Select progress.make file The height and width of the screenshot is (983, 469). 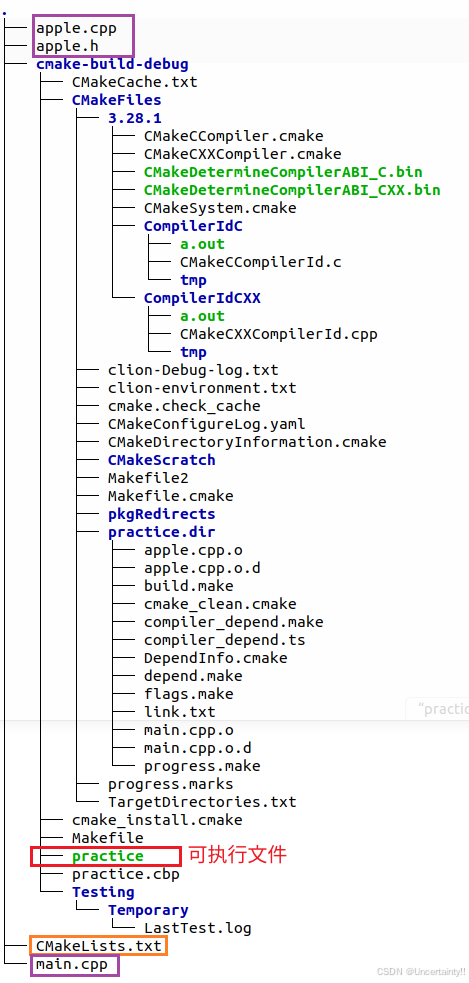coord(202,766)
